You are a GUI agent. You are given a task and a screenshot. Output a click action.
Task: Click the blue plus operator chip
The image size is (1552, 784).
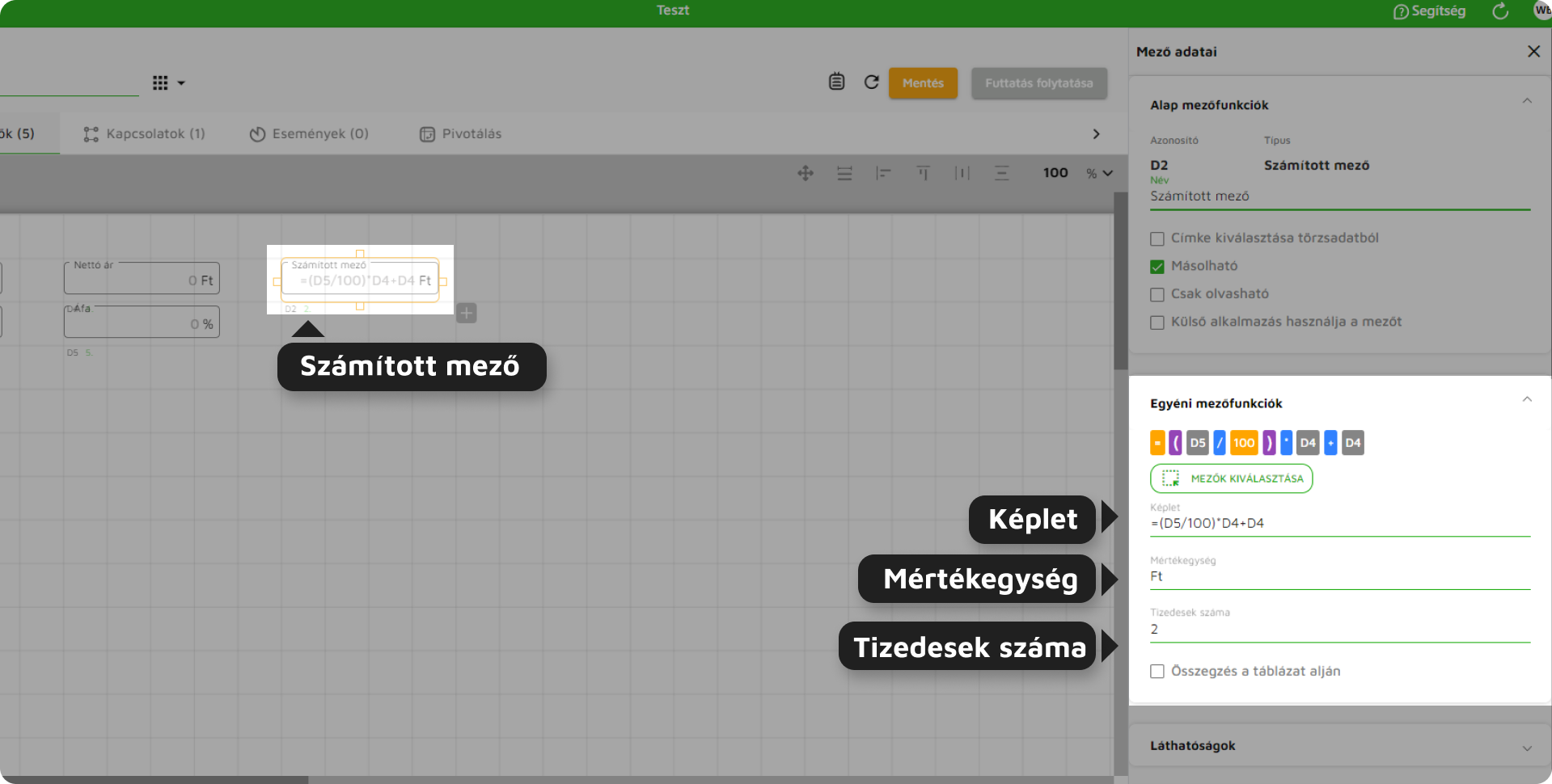pyautogui.click(x=1330, y=443)
